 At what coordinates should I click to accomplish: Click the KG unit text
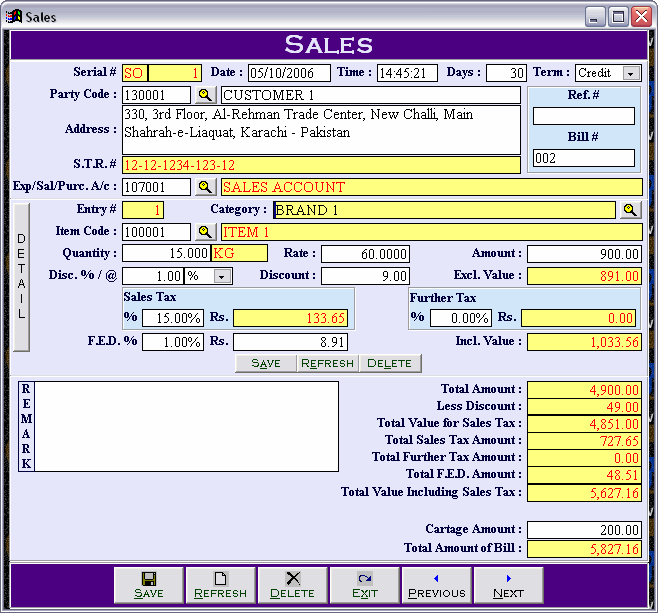click(x=224, y=253)
